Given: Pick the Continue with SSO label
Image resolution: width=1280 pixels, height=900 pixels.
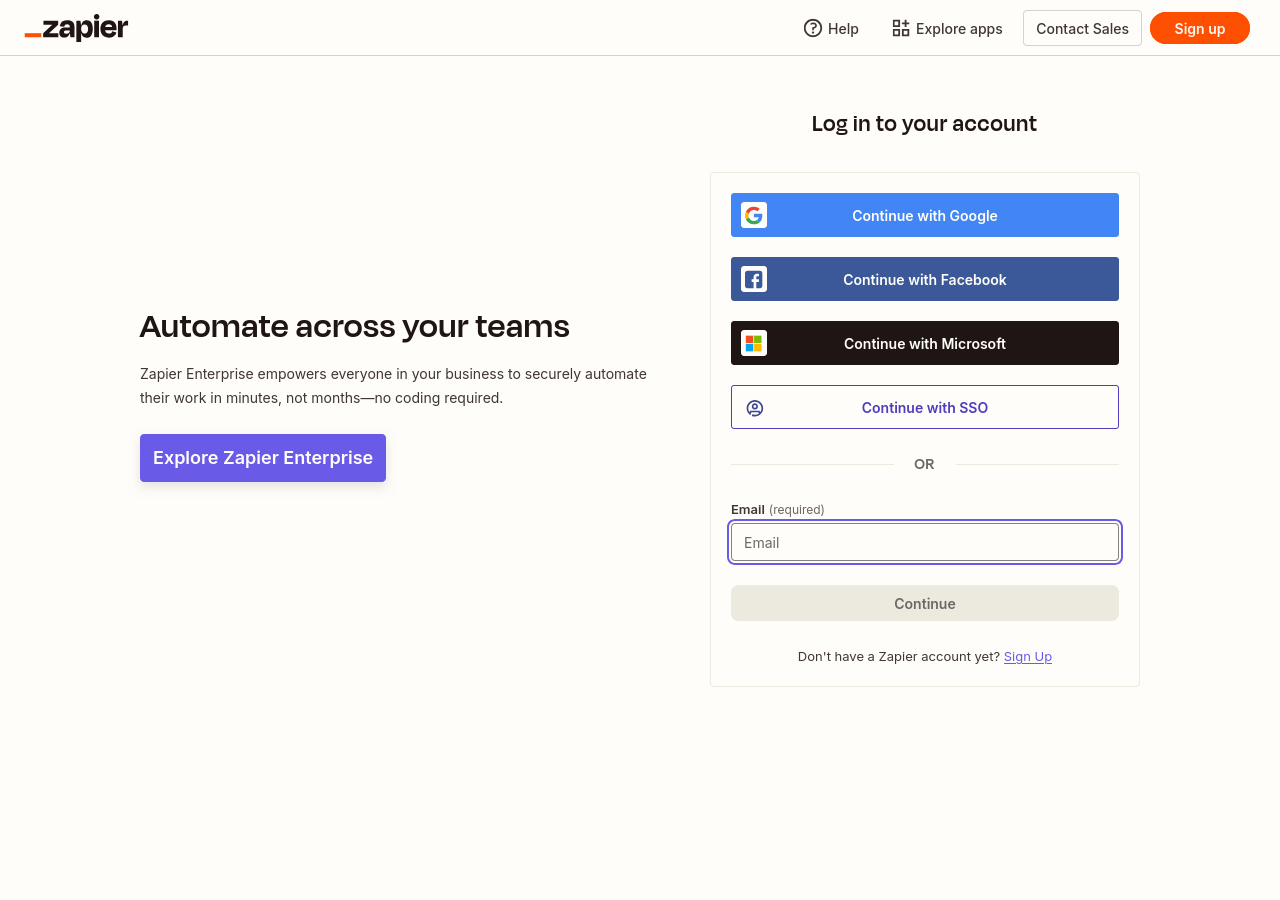Looking at the screenshot, I should pos(924,408).
